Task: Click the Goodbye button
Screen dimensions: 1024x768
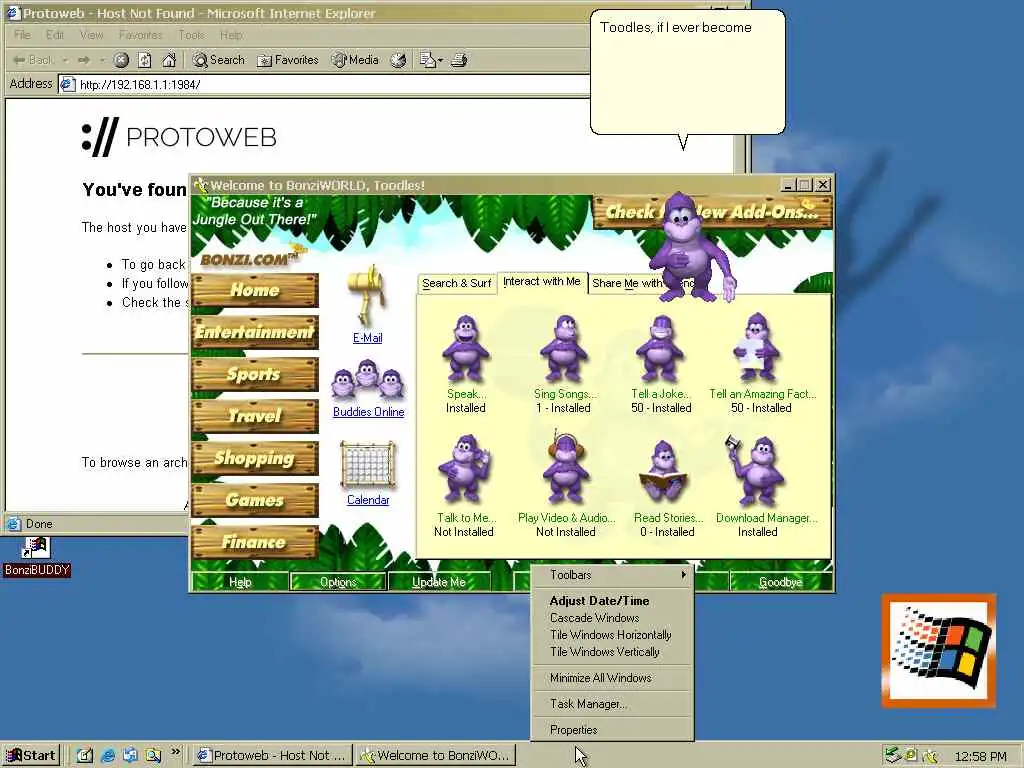Action: [781, 582]
